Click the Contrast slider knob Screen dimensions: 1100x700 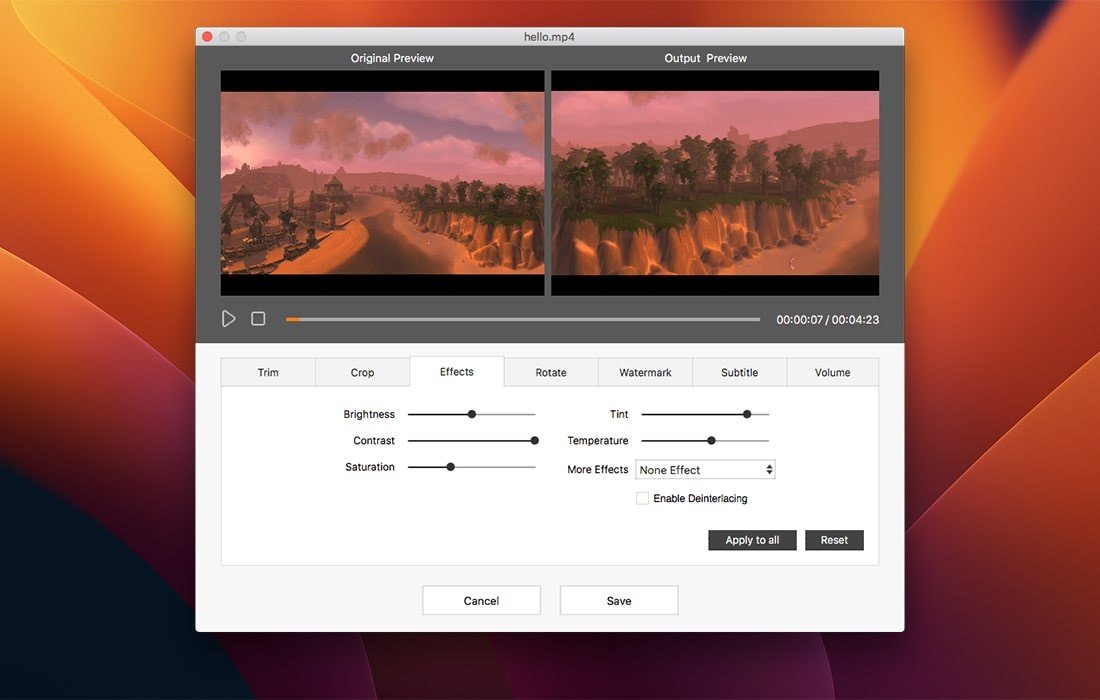click(x=534, y=440)
